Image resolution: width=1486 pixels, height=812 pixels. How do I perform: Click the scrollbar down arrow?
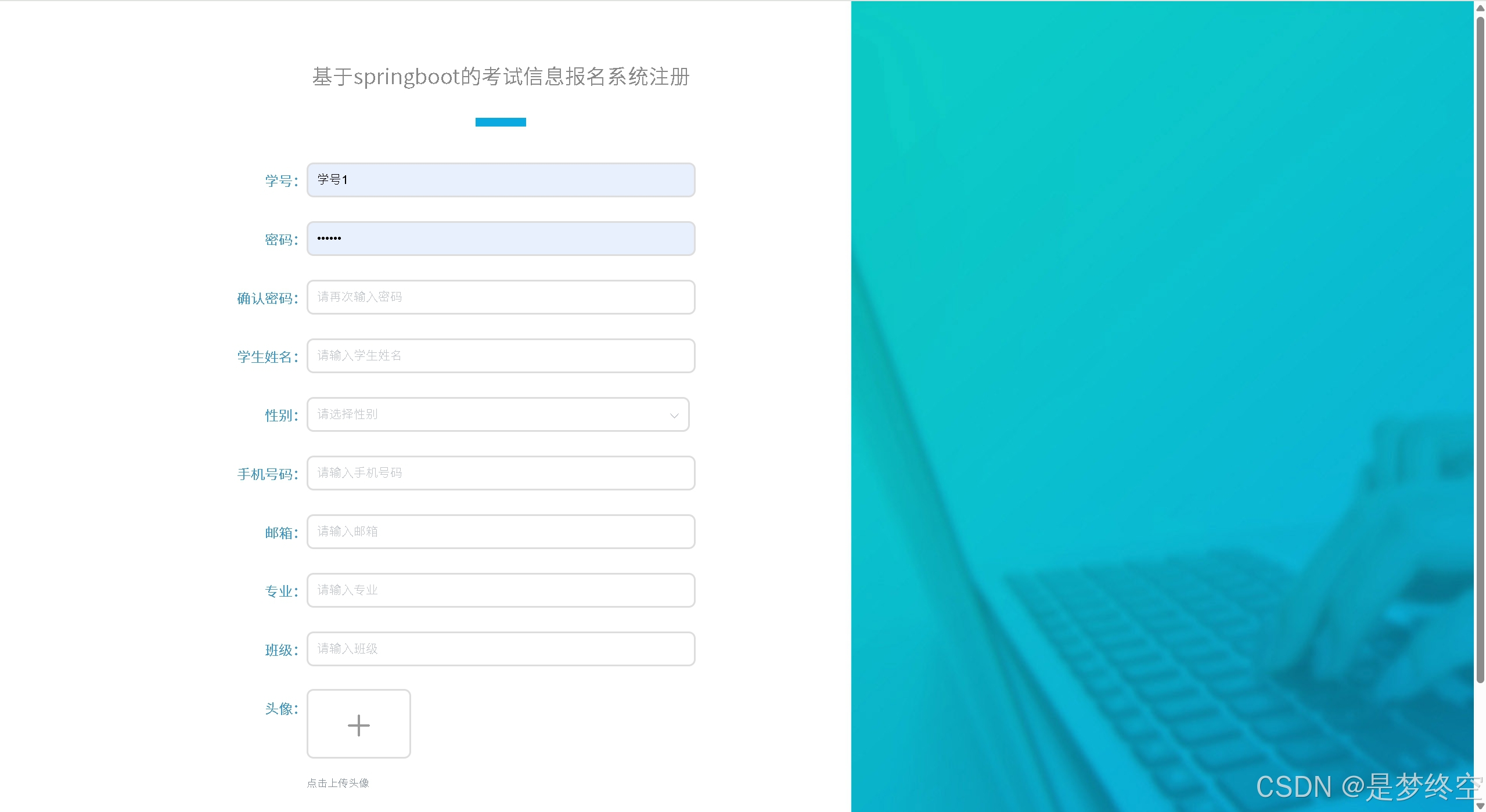[x=1480, y=806]
